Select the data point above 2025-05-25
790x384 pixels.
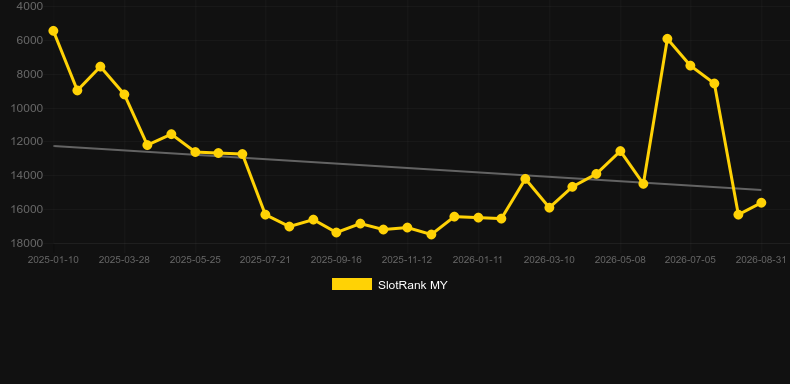[x=195, y=152]
